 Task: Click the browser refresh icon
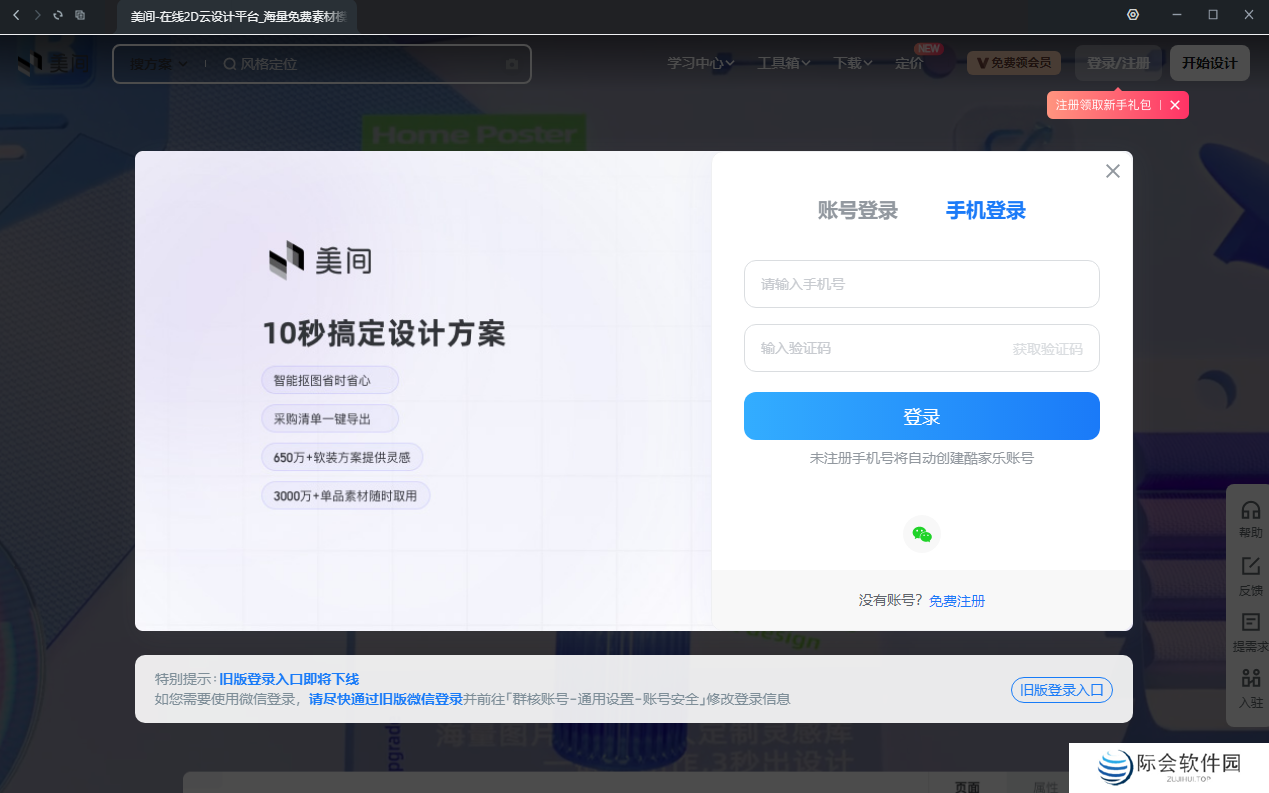(x=57, y=15)
